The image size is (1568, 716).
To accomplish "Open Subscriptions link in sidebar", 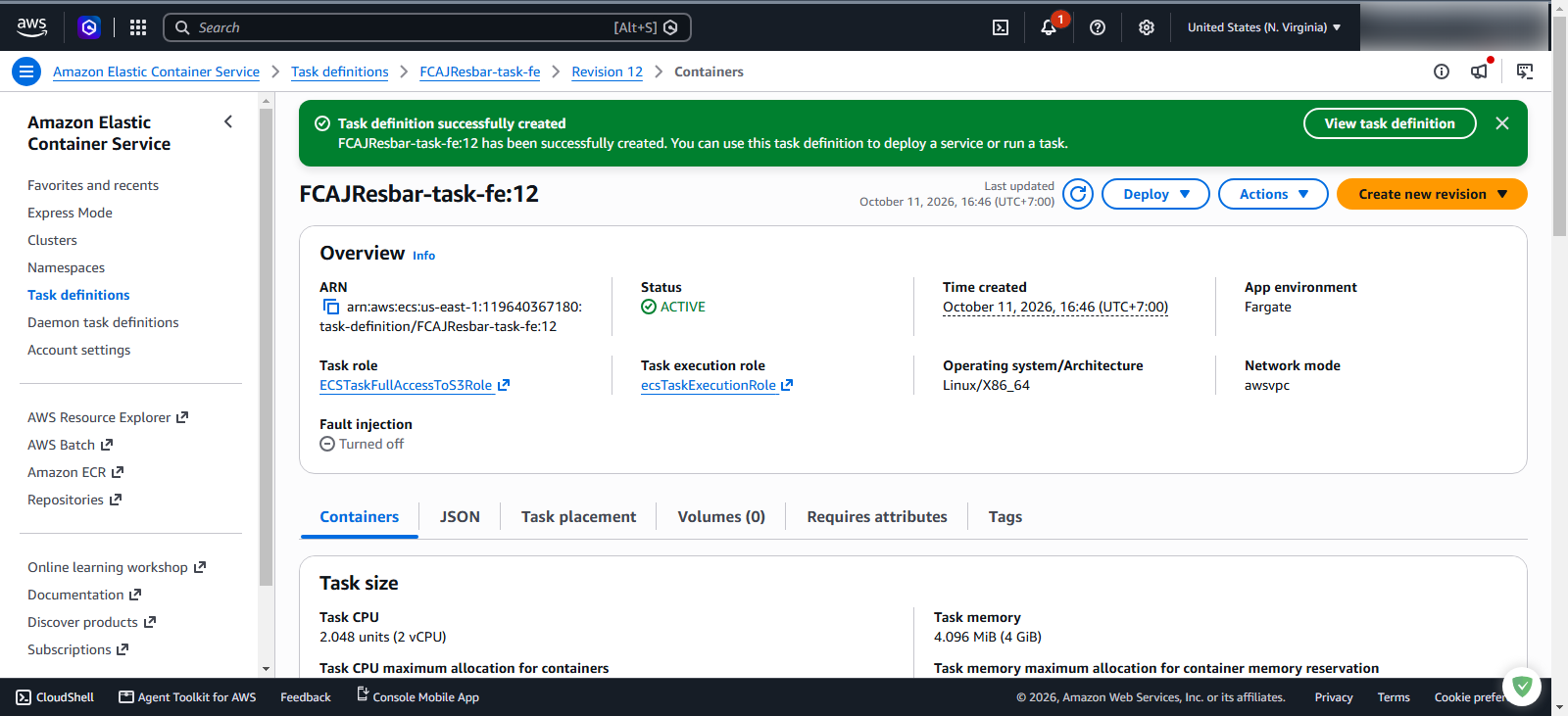I will pyautogui.click(x=78, y=649).
